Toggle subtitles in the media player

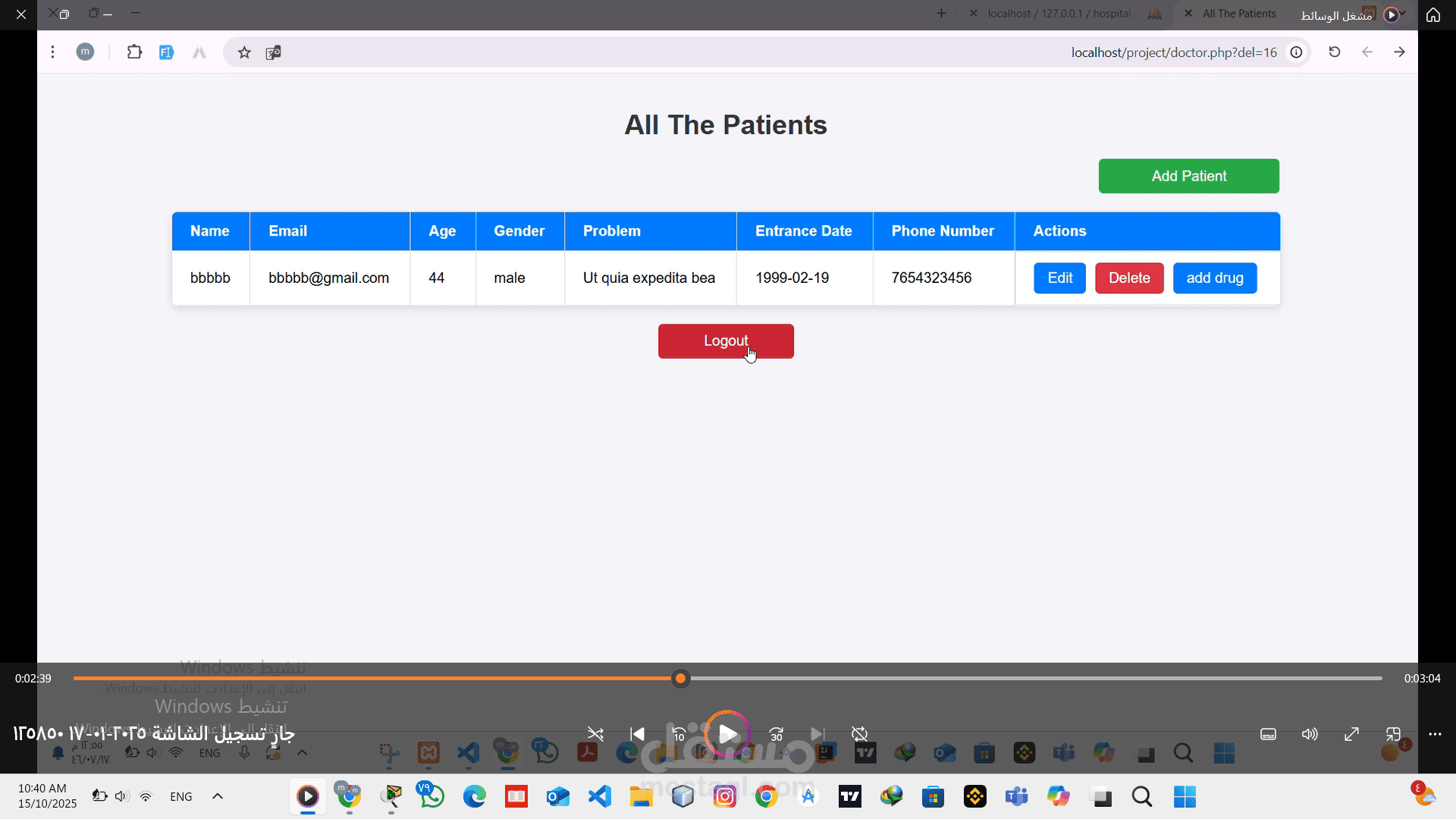click(x=1268, y=734)
